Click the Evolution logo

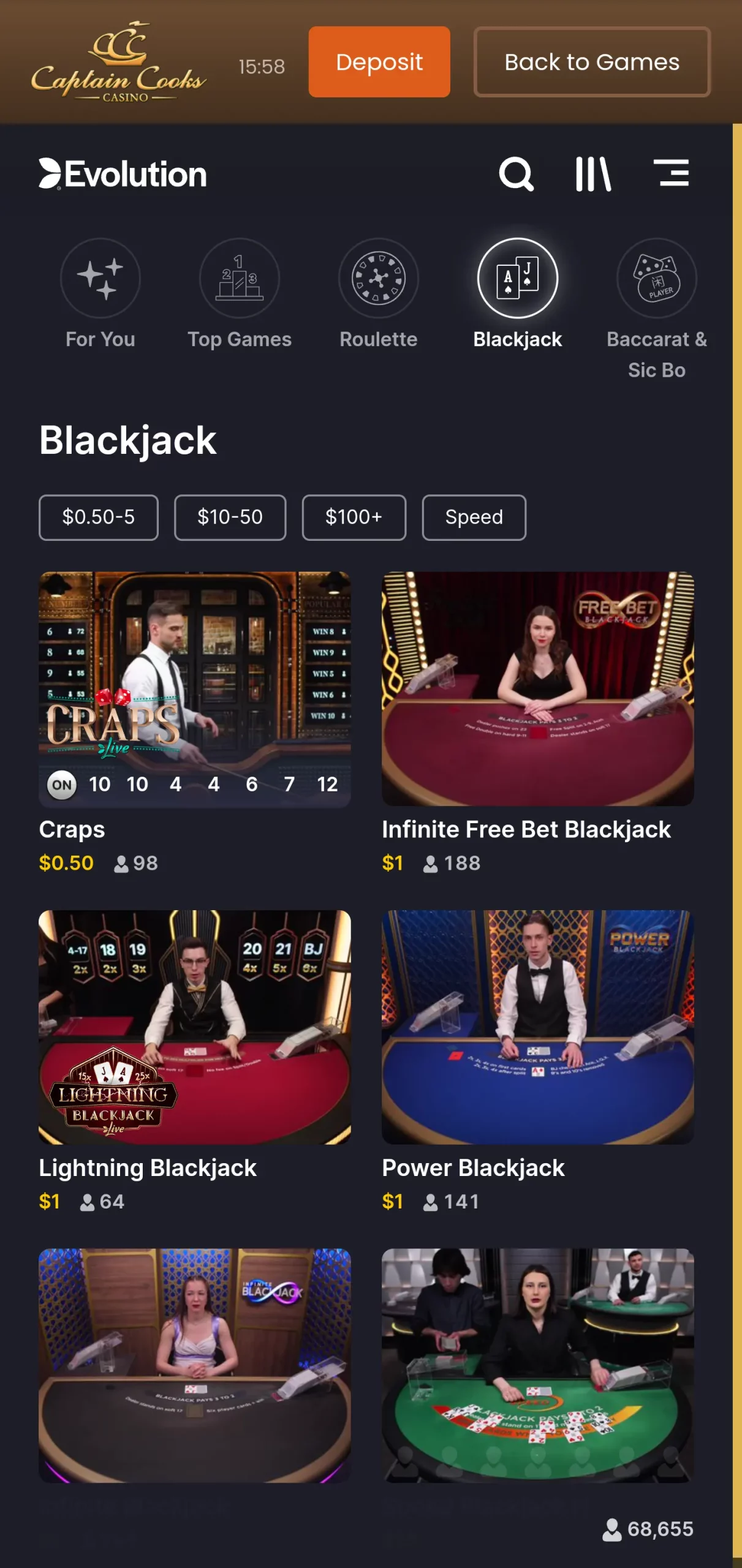(123, 175)
